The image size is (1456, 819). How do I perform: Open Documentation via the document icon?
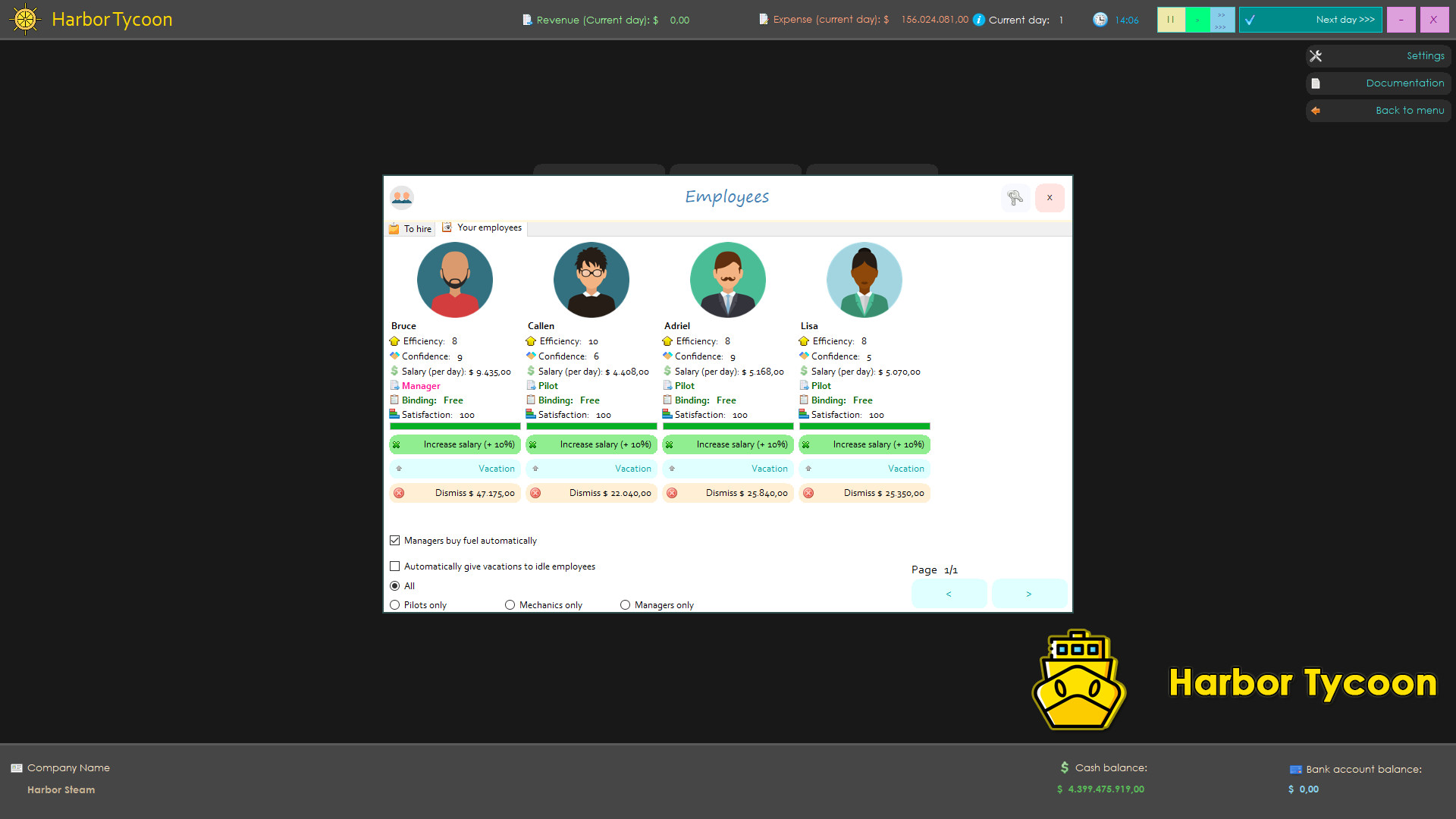point(1316,83)
